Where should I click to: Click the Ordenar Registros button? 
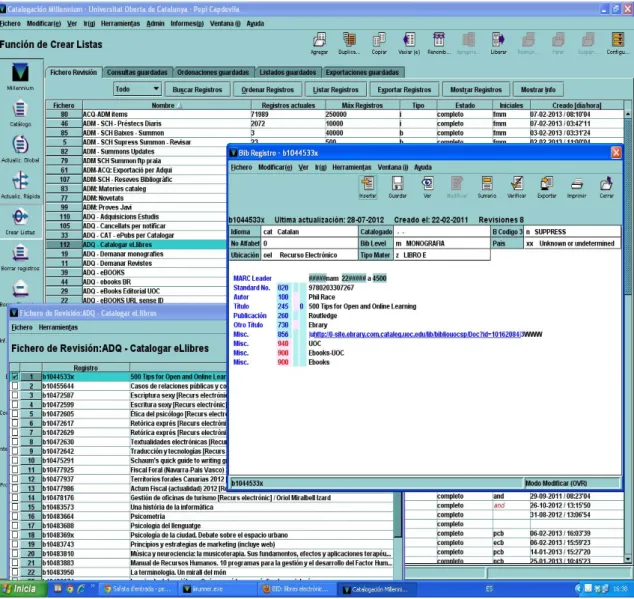coord(267,89)
